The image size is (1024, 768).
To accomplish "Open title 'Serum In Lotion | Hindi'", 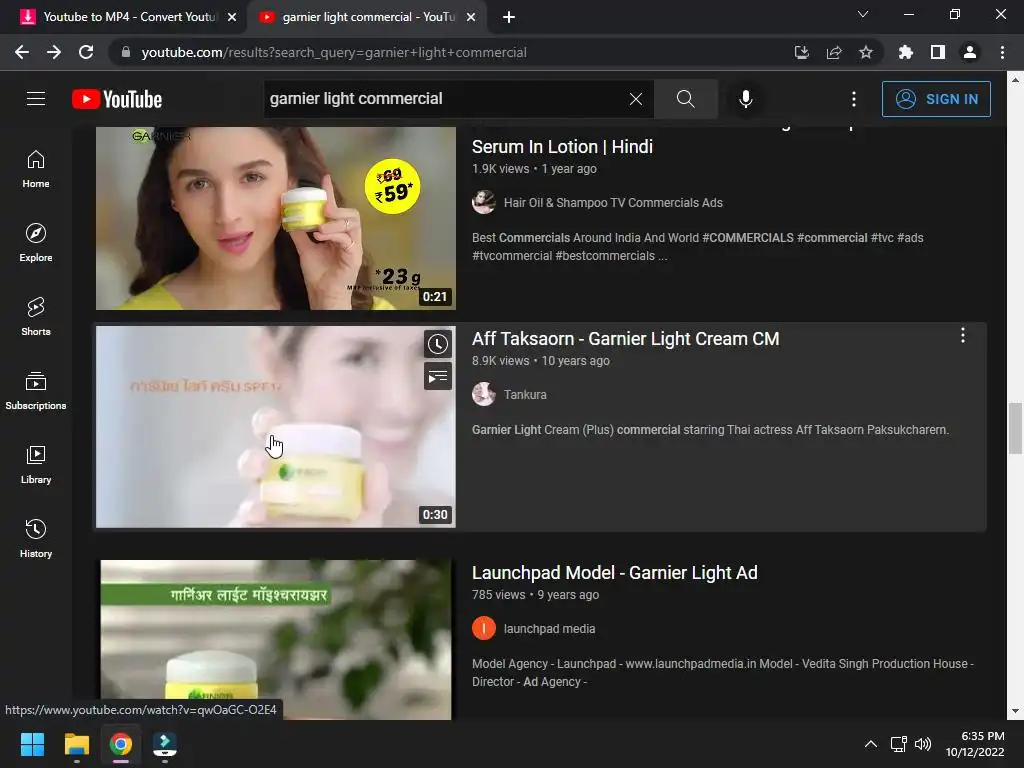I will pos(562,147).
